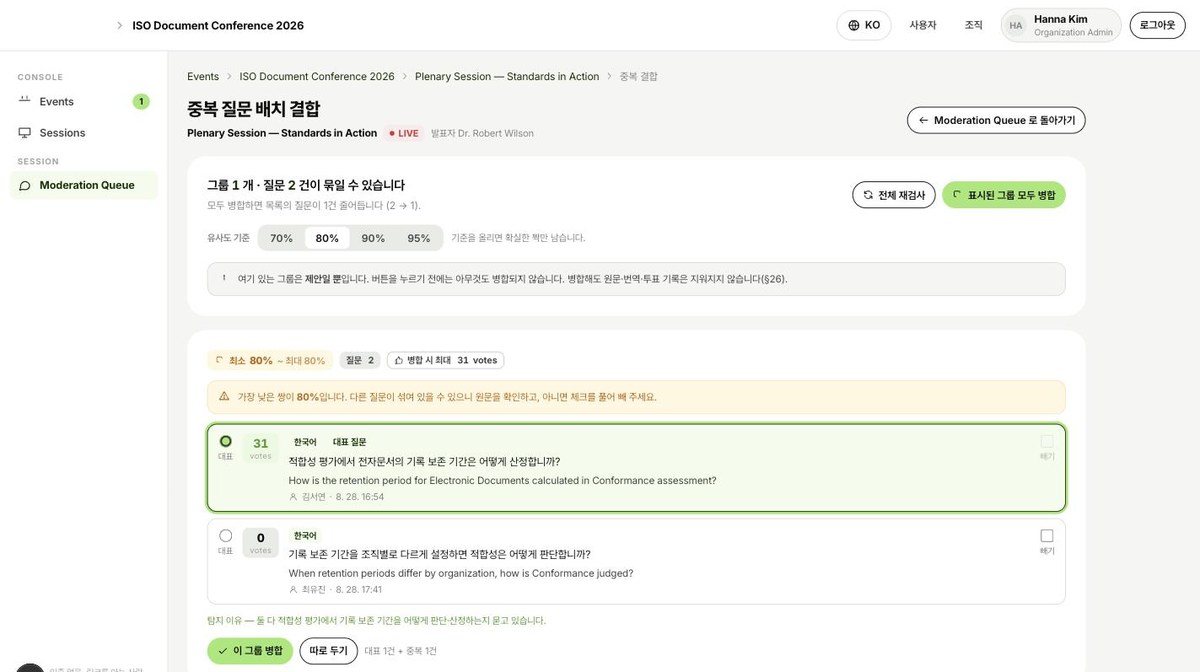Screen dimensions: 1200x672
Task: Open Hanna Kim account menu
Action: (1061, 25)
